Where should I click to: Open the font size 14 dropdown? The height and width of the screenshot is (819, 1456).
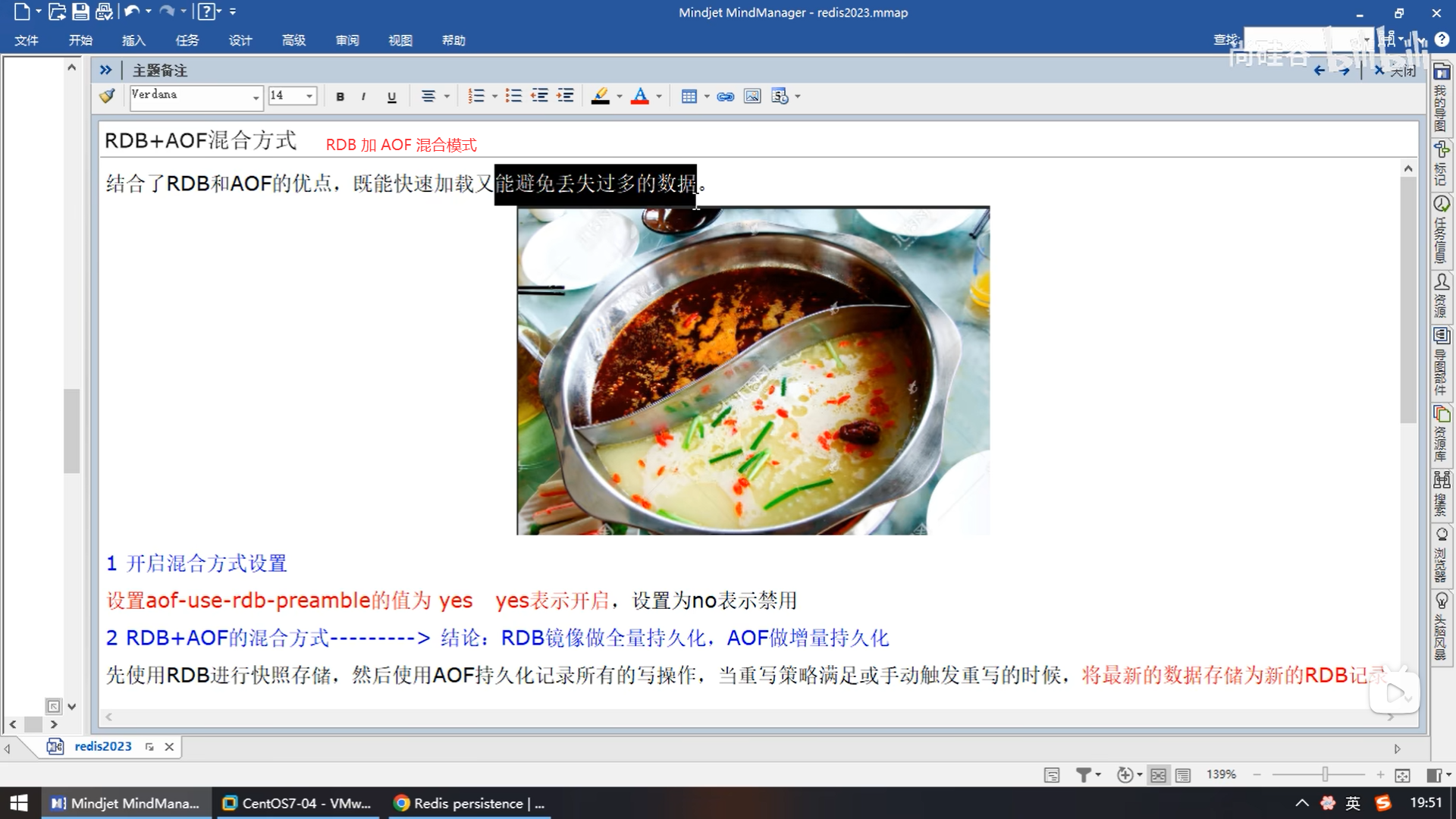(x=309, y=96)
